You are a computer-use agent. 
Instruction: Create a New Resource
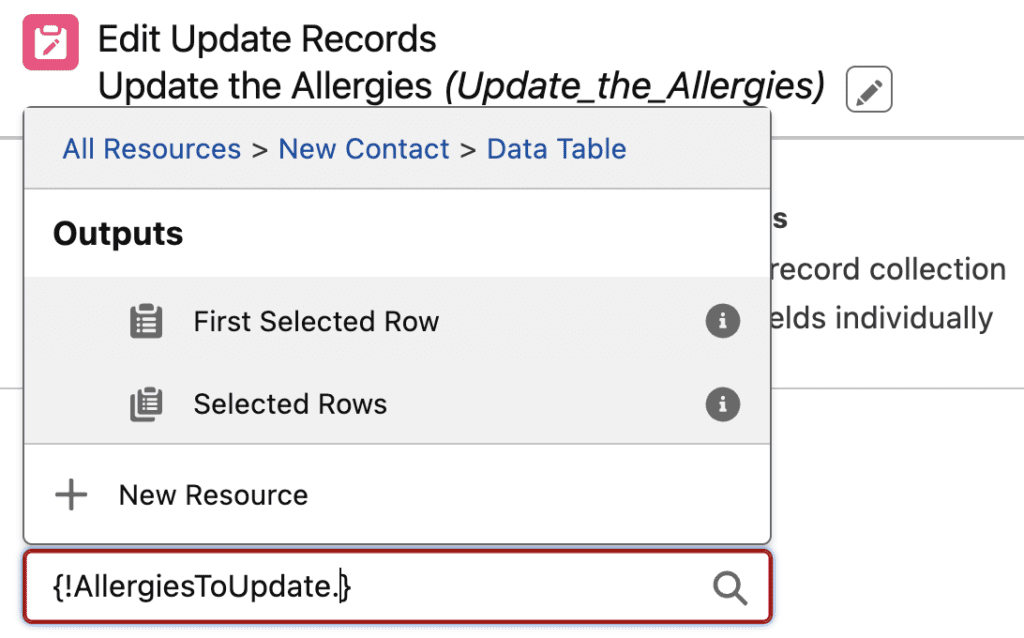coord(213,495)
